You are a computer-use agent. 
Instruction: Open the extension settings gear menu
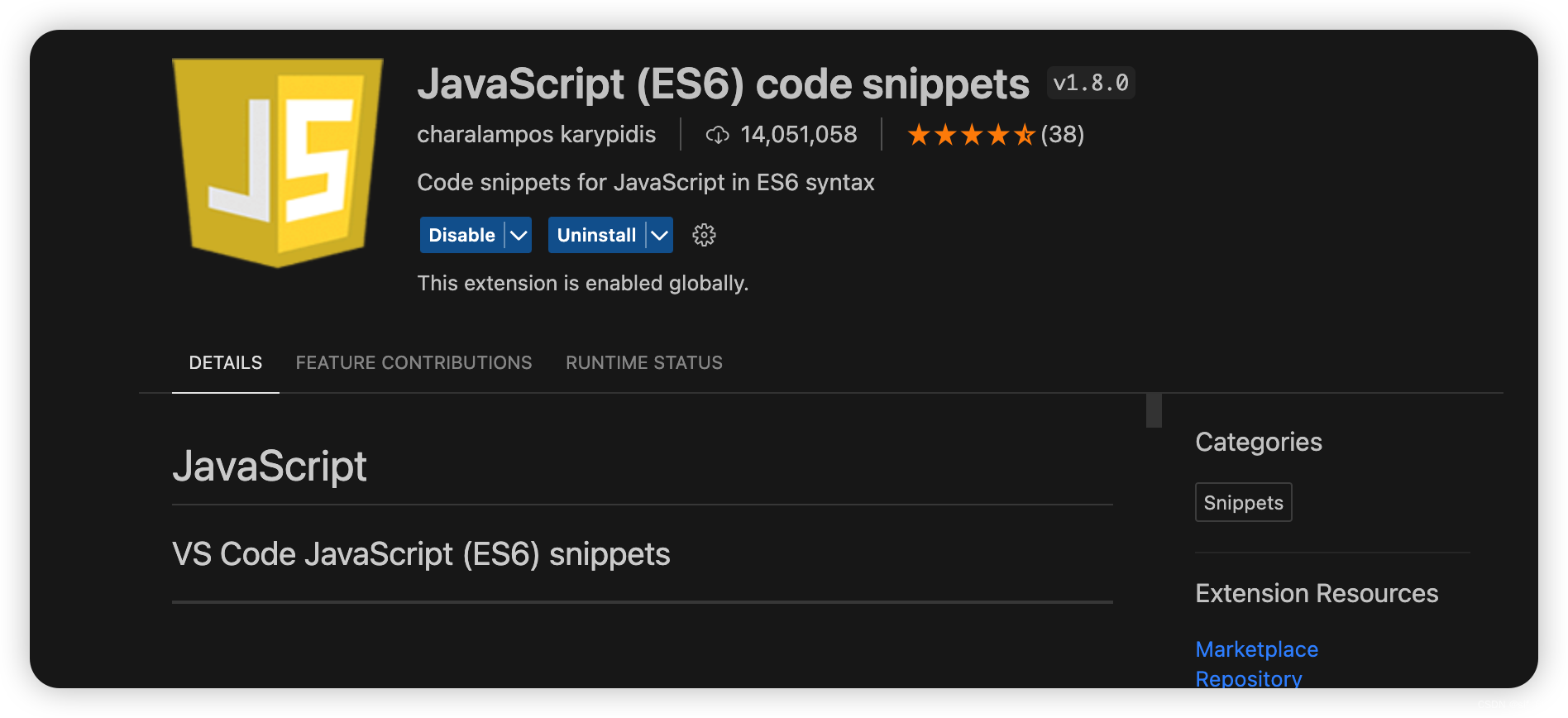click(704, 235)
